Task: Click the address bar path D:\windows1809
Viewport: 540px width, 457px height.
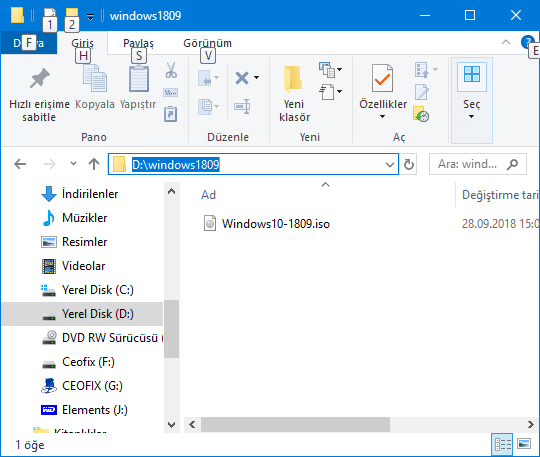Action: [x=176, y=165]
